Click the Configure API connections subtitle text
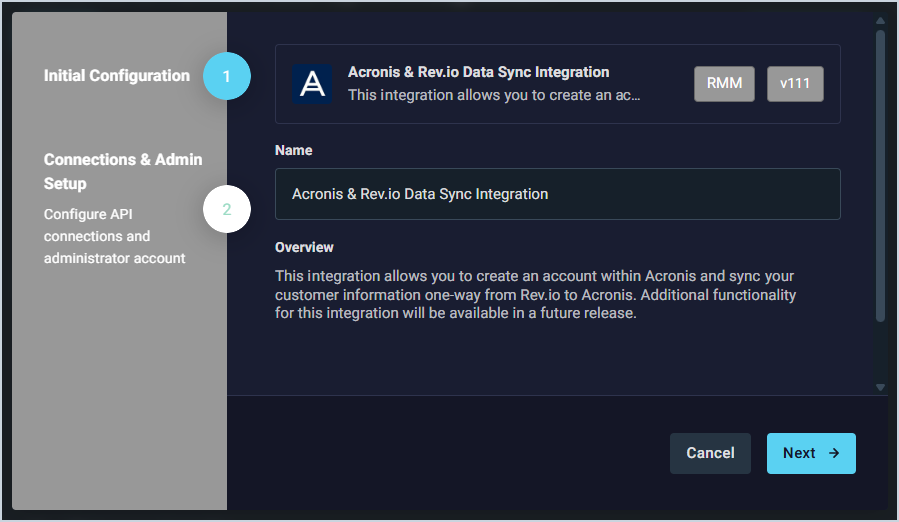 coord(114,236)
